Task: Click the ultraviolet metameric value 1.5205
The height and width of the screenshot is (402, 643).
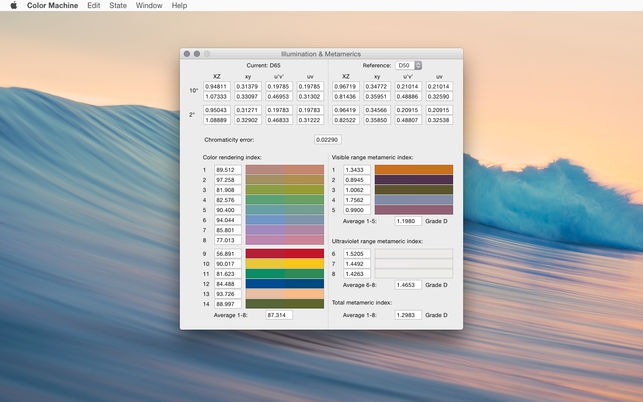Action: (x=357, y=254)
